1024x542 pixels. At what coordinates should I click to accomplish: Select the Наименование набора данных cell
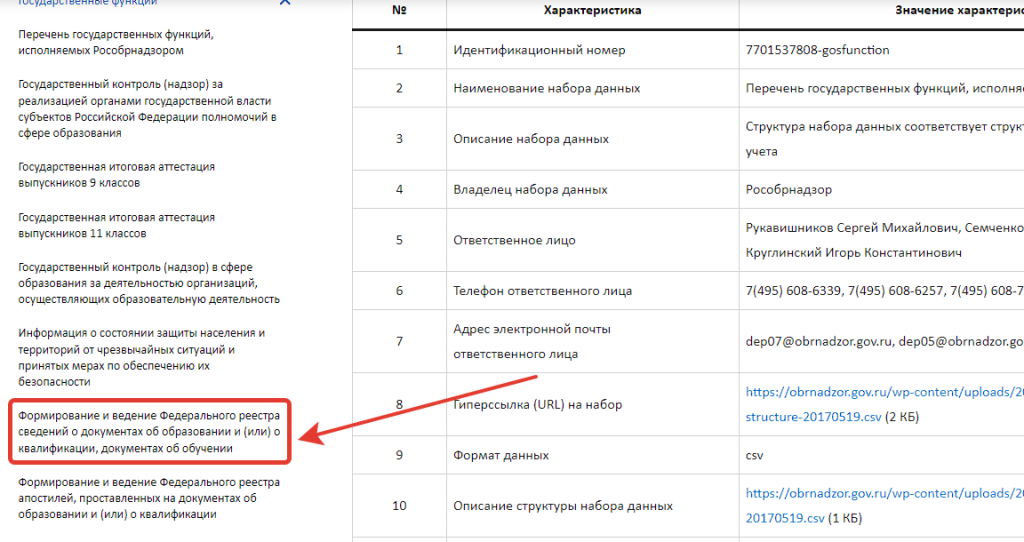click(592, 88)
